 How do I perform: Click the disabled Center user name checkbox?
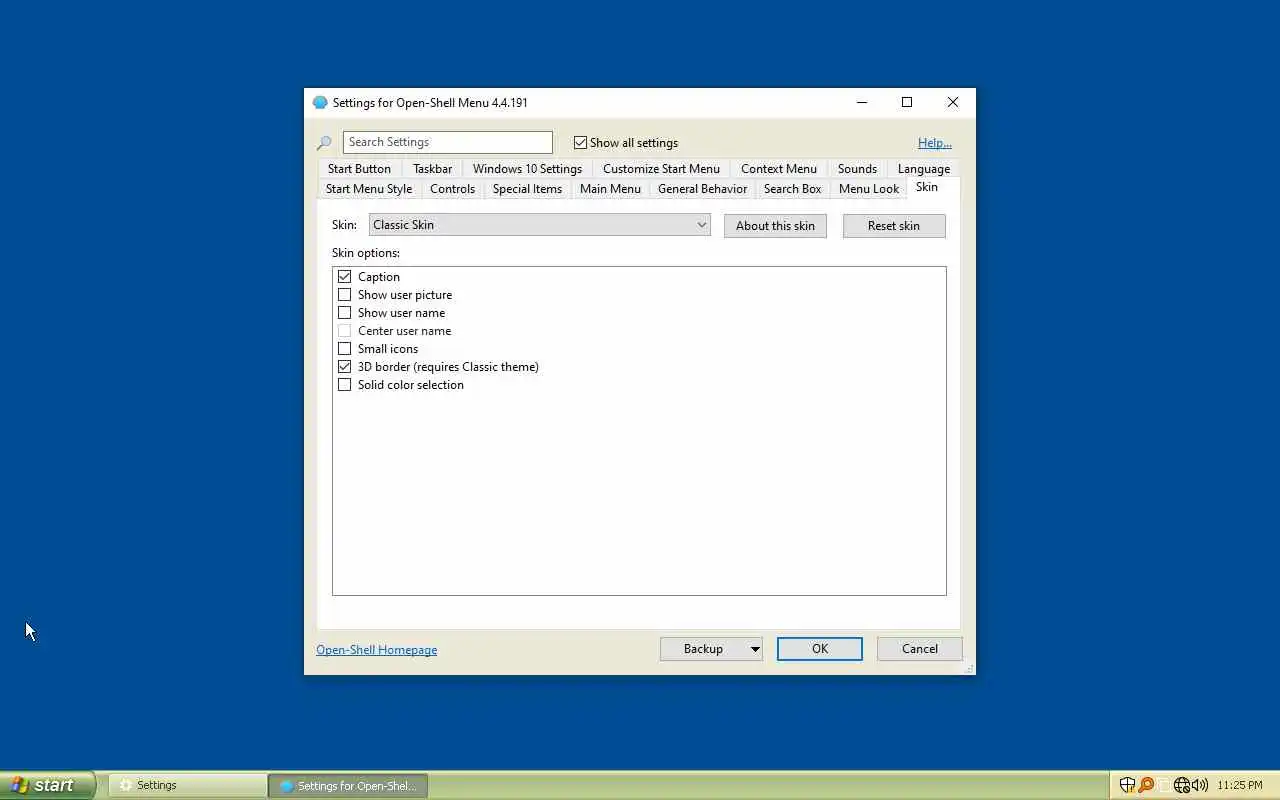click(345, 330)
